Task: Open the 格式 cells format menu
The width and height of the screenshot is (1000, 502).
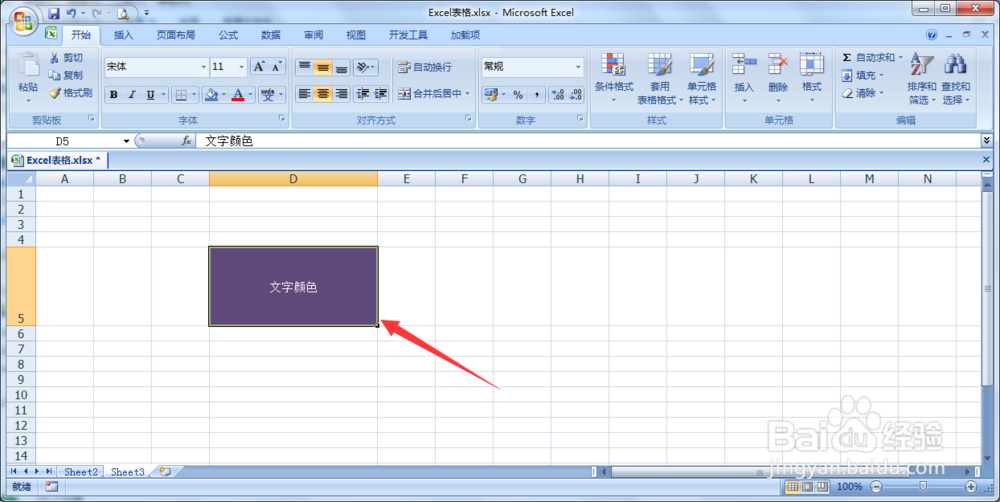Action: 811,78
